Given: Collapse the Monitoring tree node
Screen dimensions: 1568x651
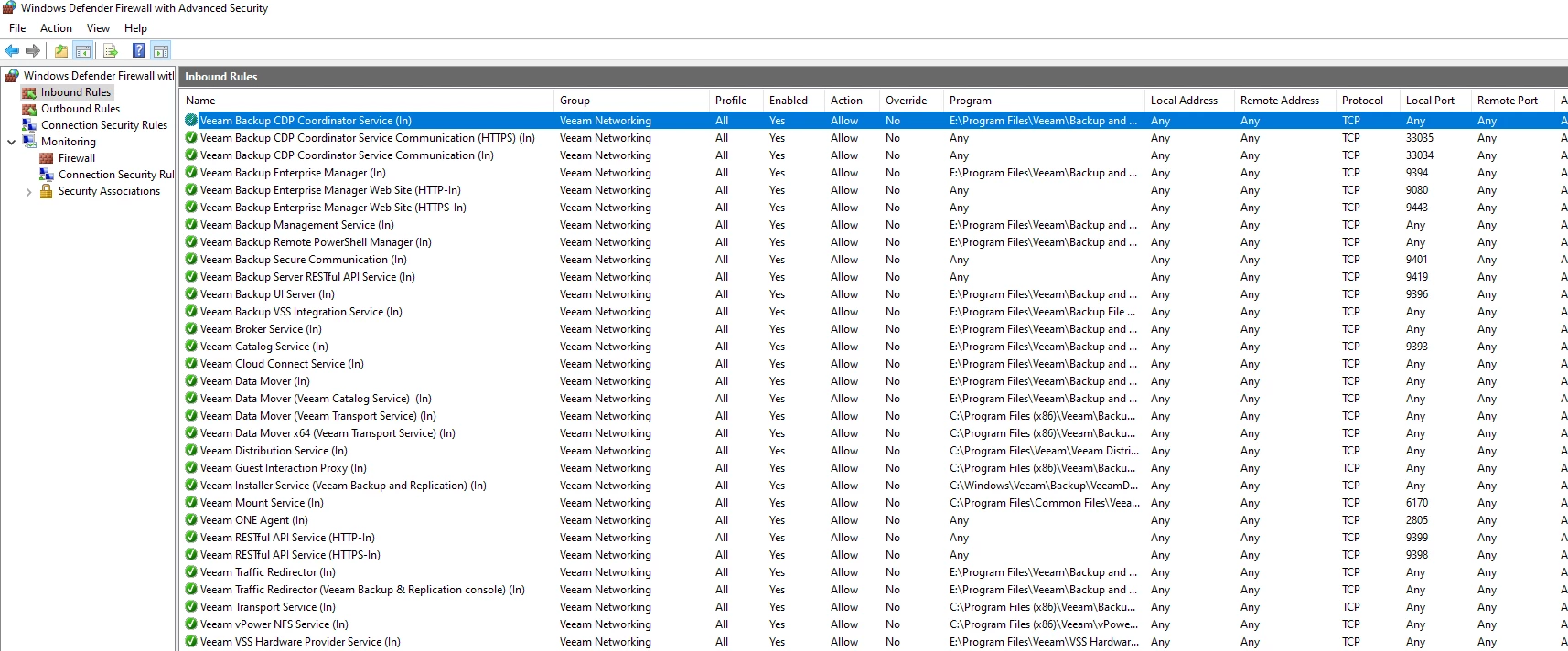Looking at the screenshot, I should pyautogui.click(x=11, y=142).
